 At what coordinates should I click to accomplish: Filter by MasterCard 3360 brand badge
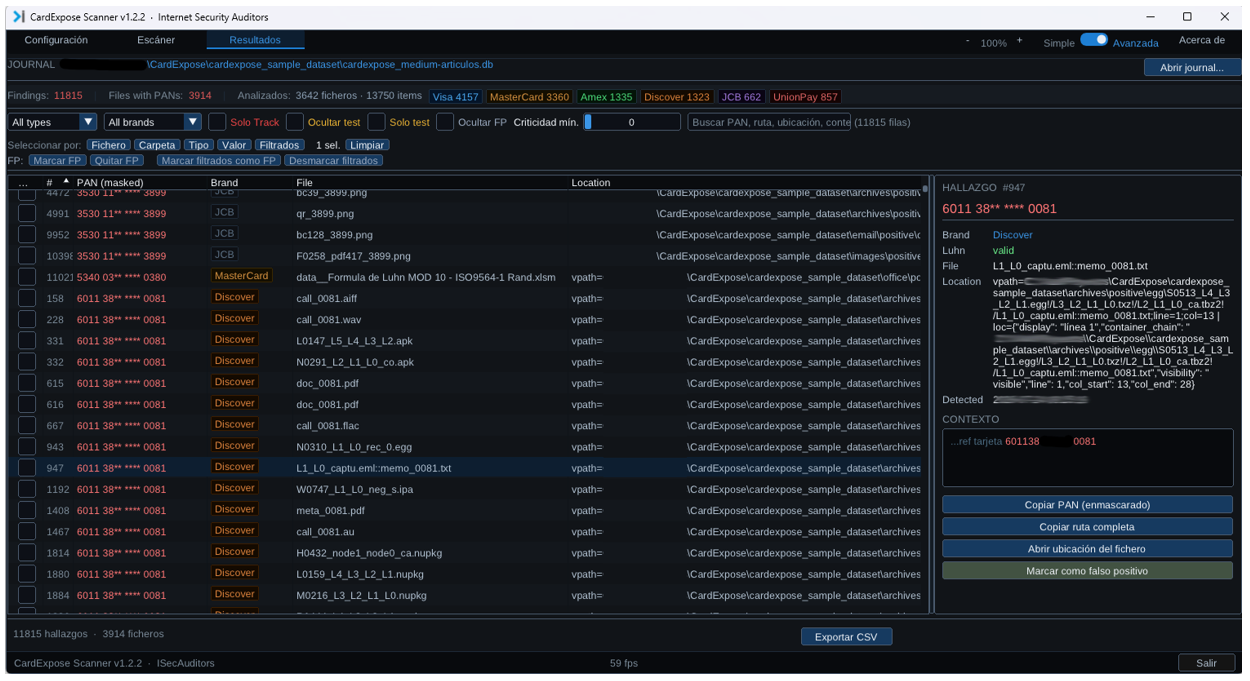(x=529, y=97)
